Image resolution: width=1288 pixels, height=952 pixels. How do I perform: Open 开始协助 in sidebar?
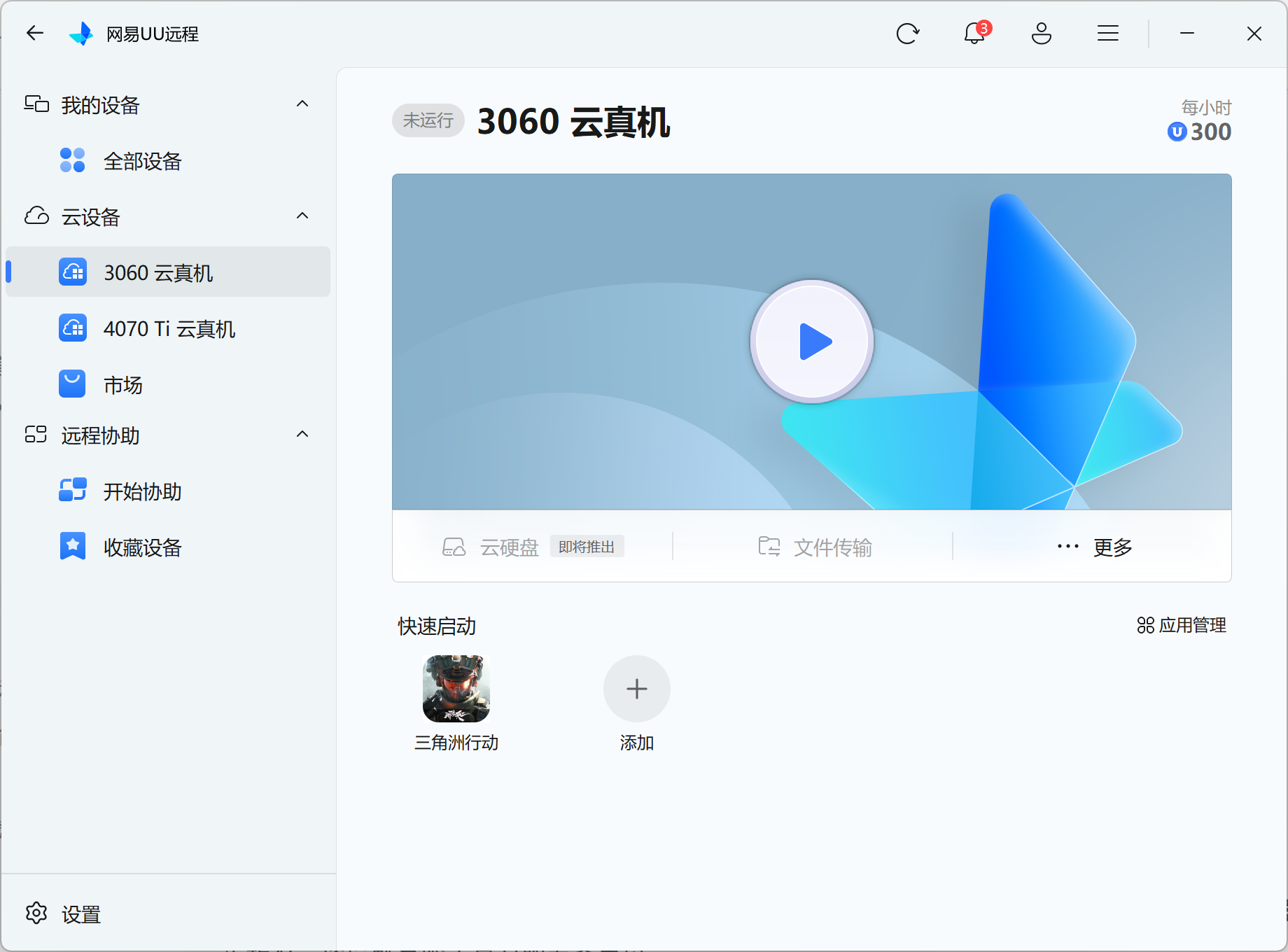168,490
